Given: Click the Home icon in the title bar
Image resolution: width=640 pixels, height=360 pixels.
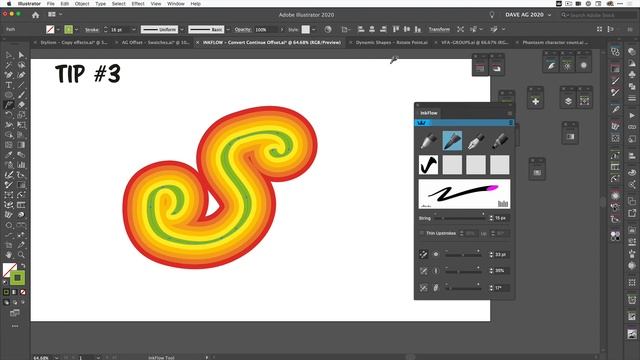Looking at the screenshot, I should [x=36, y=15].
